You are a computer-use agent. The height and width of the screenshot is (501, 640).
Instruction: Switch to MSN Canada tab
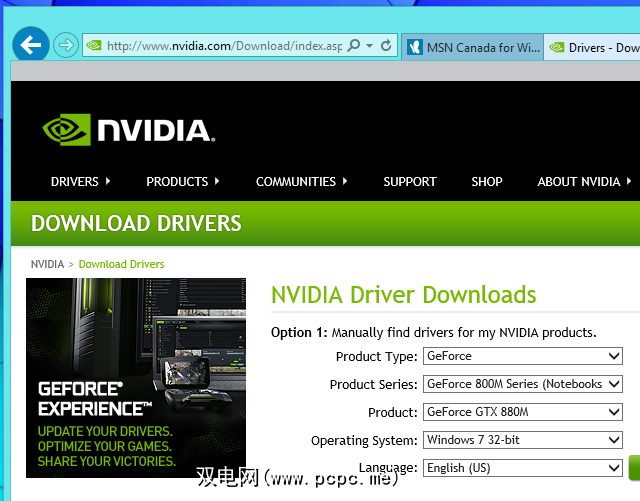pos(473,47)
